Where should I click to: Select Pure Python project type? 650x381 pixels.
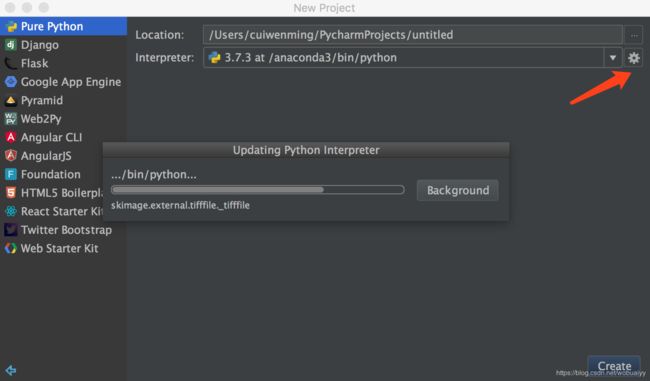[x=63, y=26]
